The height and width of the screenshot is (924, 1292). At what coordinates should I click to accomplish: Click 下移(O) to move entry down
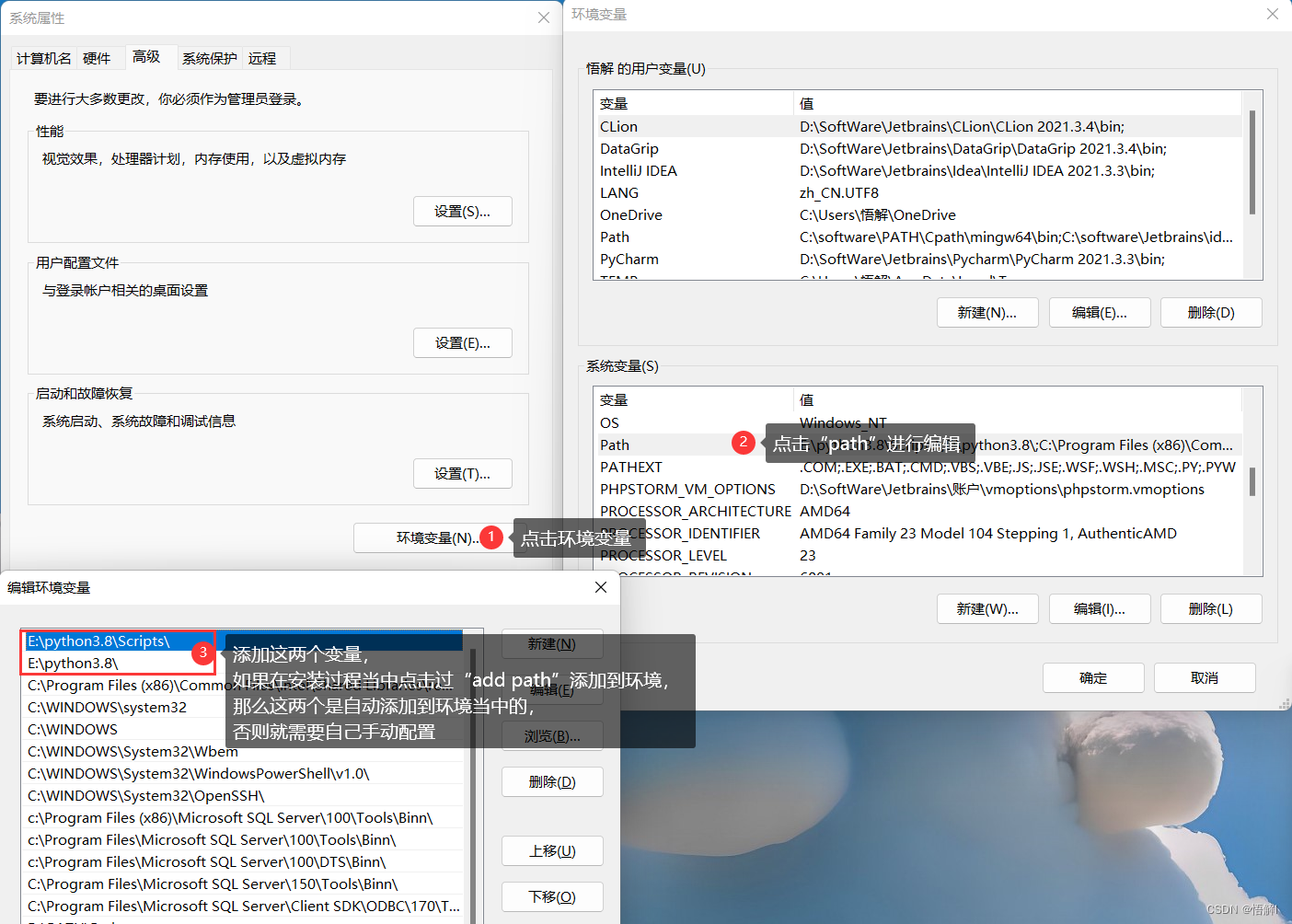click(552, 897)
